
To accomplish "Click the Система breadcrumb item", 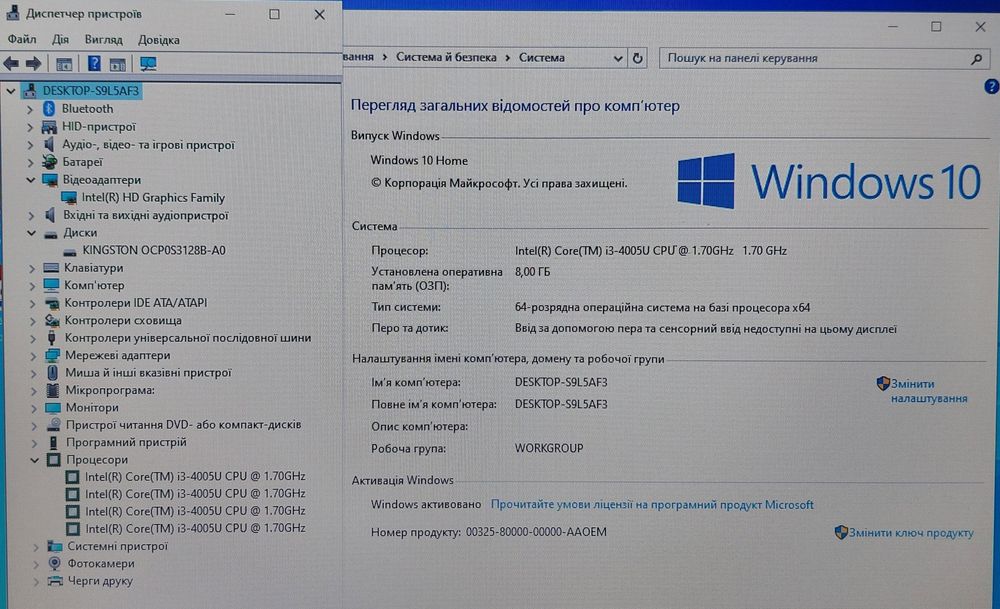I will click(541, 57).
